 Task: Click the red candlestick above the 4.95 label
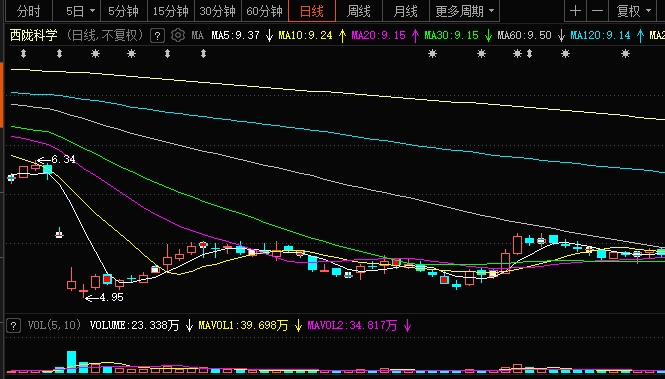(x=83, y=291)
